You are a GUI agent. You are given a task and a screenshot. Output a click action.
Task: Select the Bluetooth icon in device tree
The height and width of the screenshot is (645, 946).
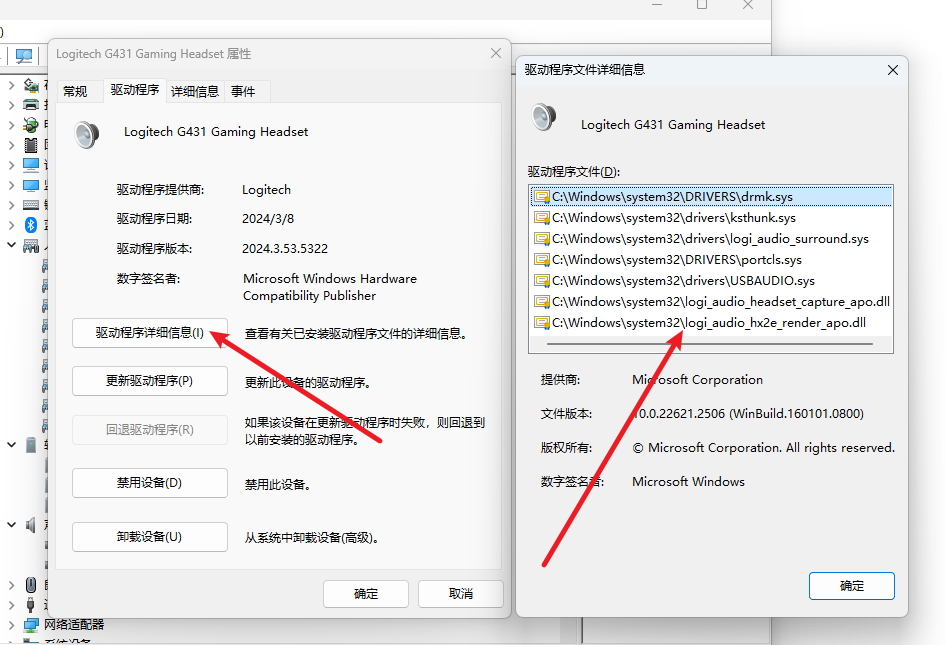[x=31, y=225]
